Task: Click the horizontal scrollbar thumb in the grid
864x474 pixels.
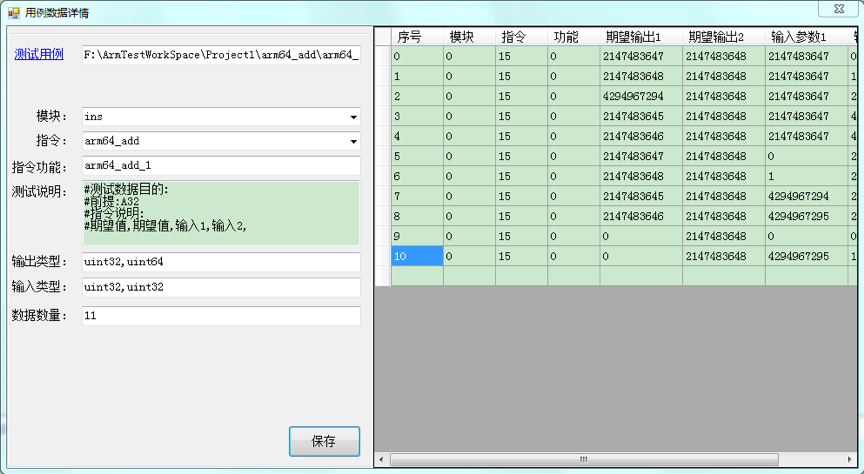Action: click(585, 460)
